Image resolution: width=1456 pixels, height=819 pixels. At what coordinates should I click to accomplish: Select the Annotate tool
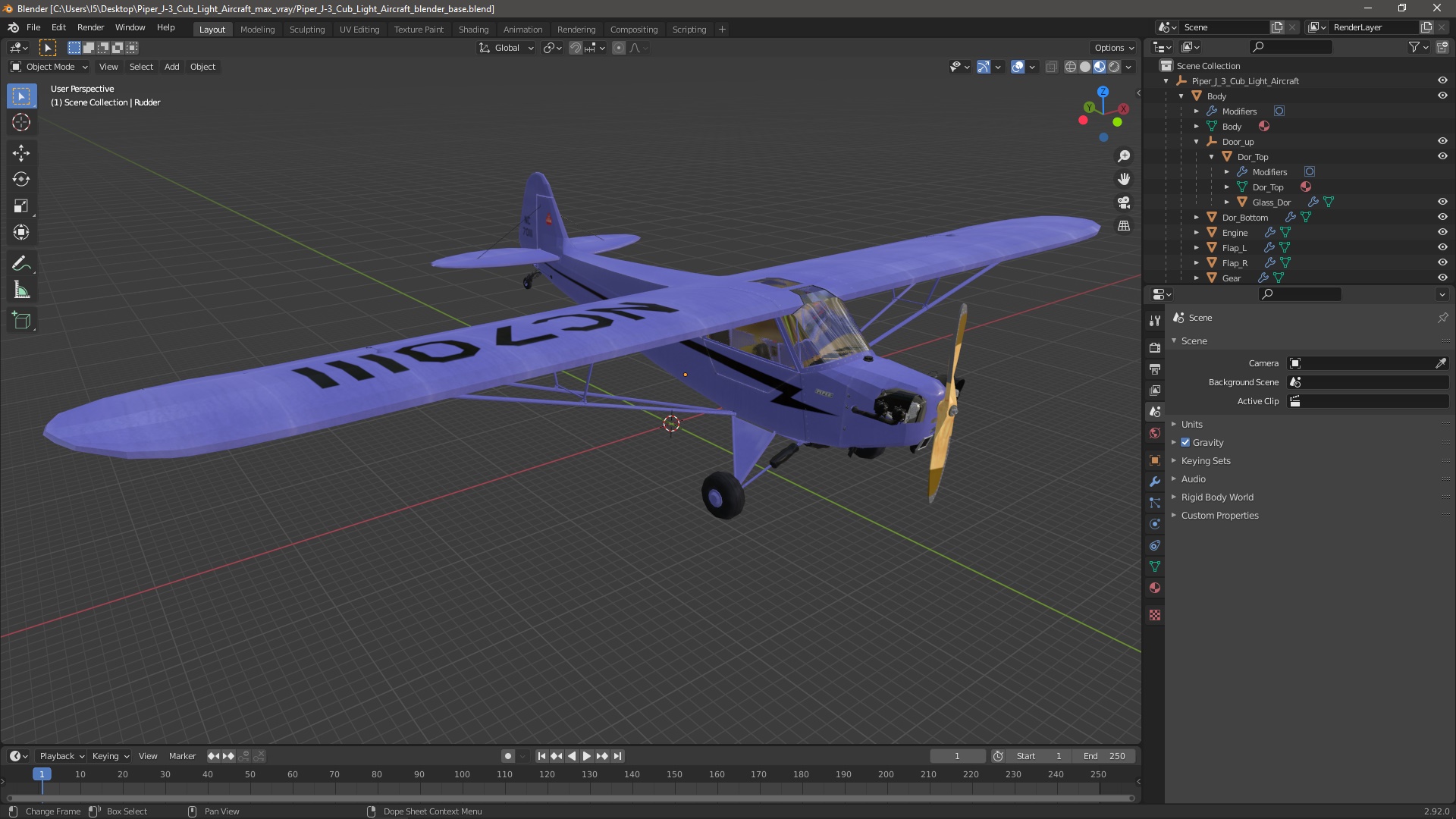tap(21, 263)
